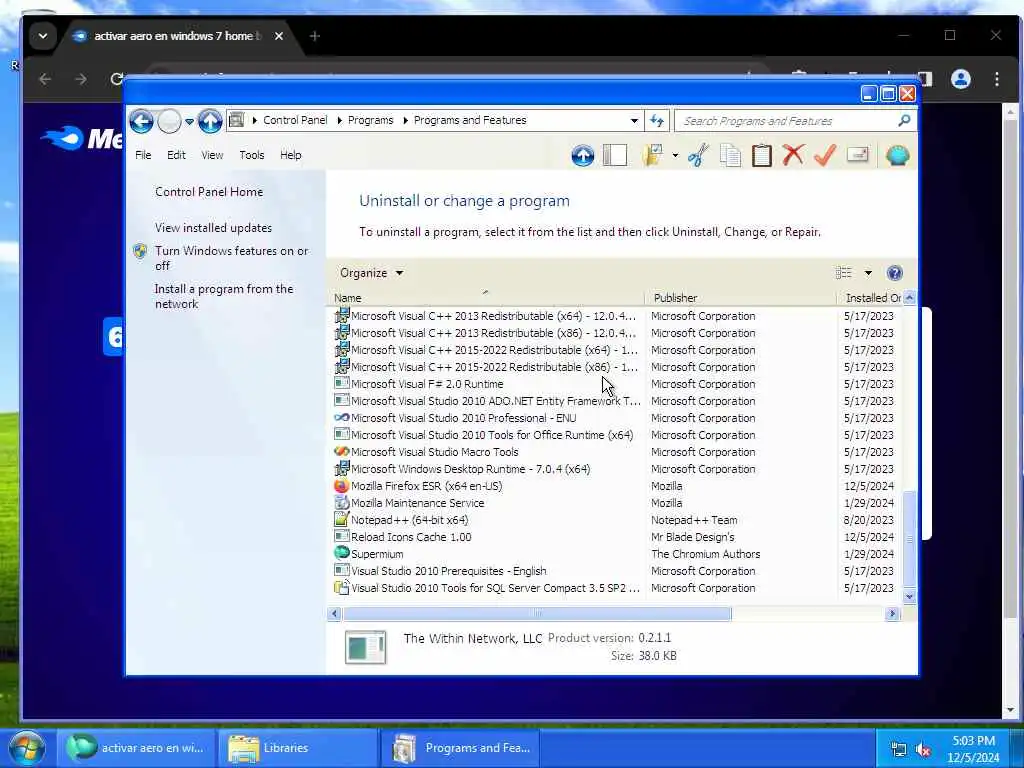1024x768 pixels.
Task: Expand the Programs breadcrumb arrow
Action: point(406,120)
